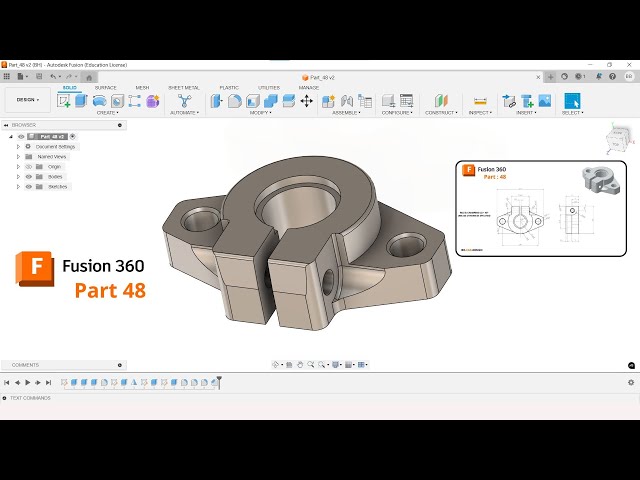This screenshot has width=640, height=480.
Task: Select the Revolve tool in Create group
Action: [x=100, y=101]
